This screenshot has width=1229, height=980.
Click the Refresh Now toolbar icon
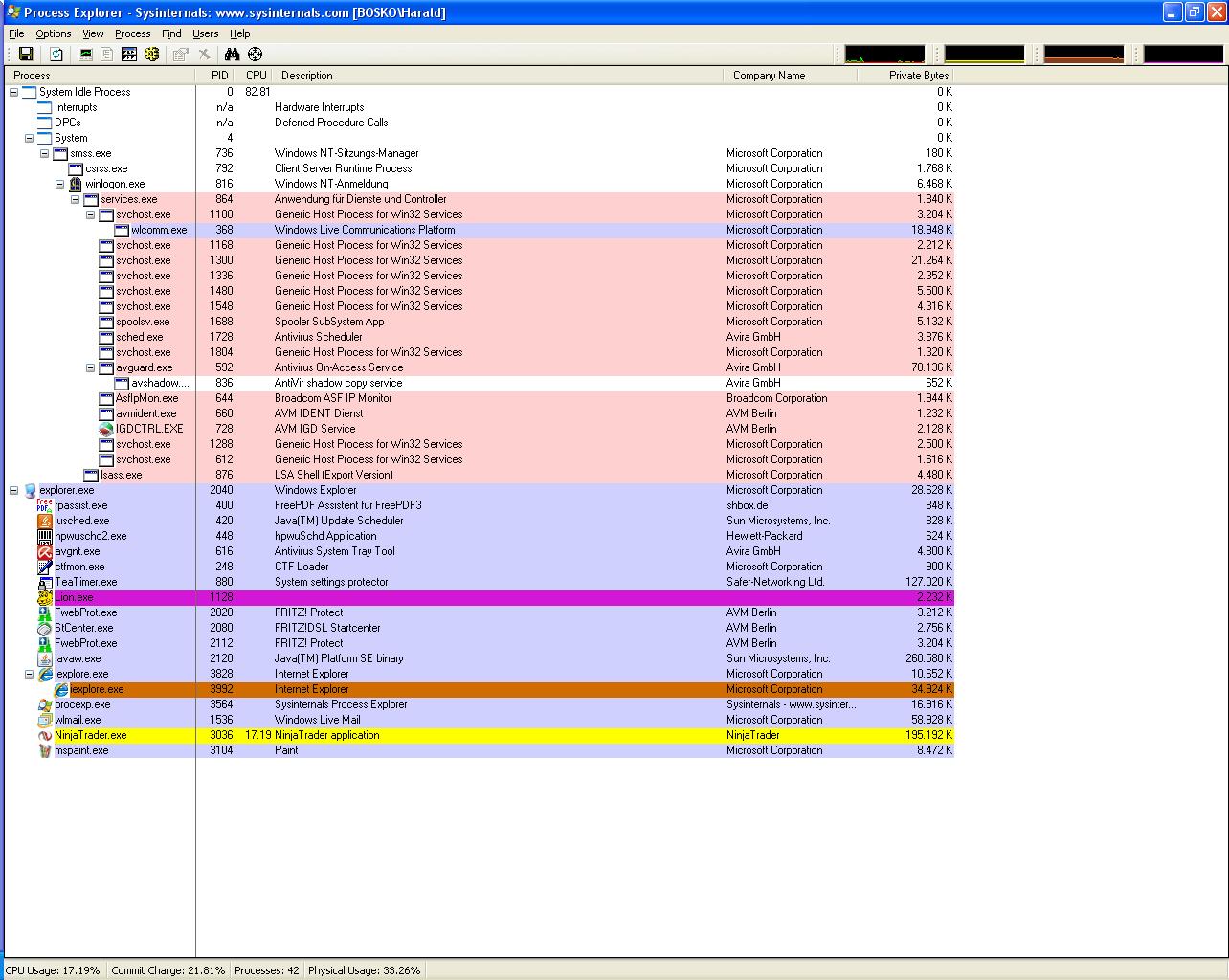[x=56, y=55]
